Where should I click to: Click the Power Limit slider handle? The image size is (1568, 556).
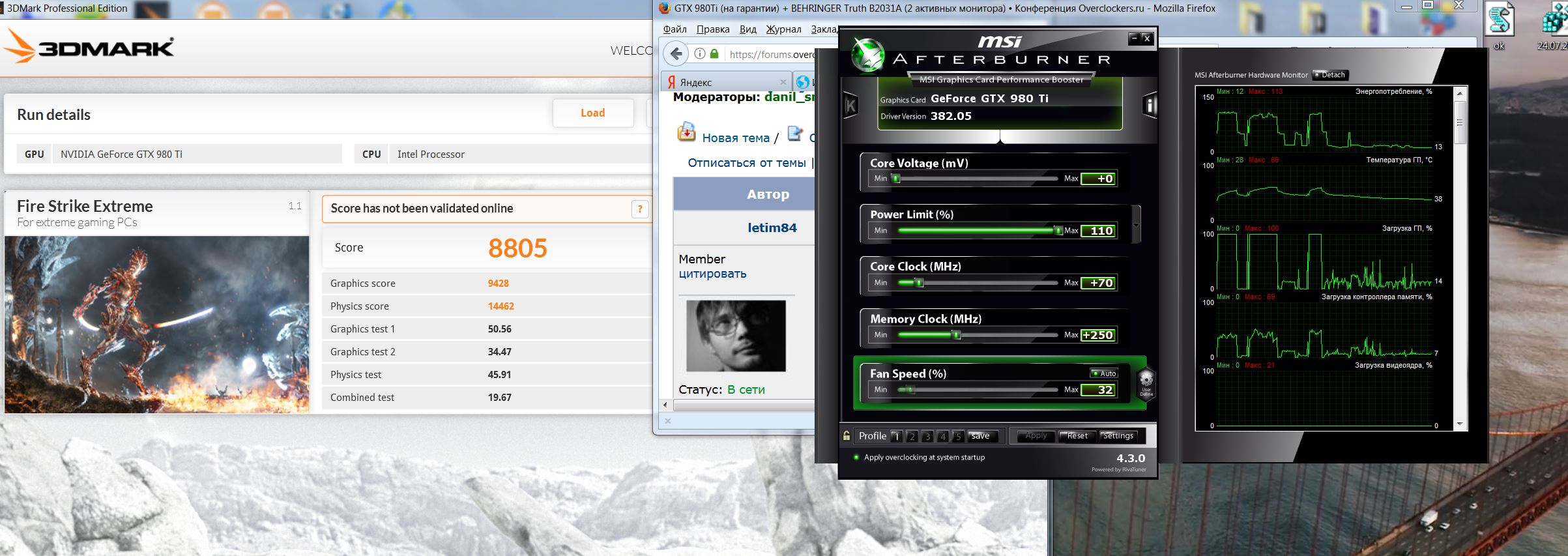[x=1058, y=231]
